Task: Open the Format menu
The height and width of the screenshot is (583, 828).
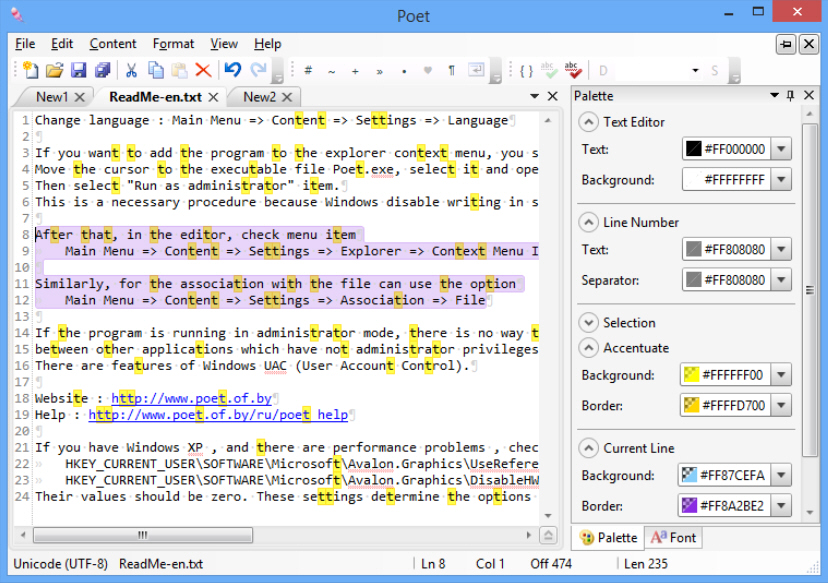Action: [173, 44]
